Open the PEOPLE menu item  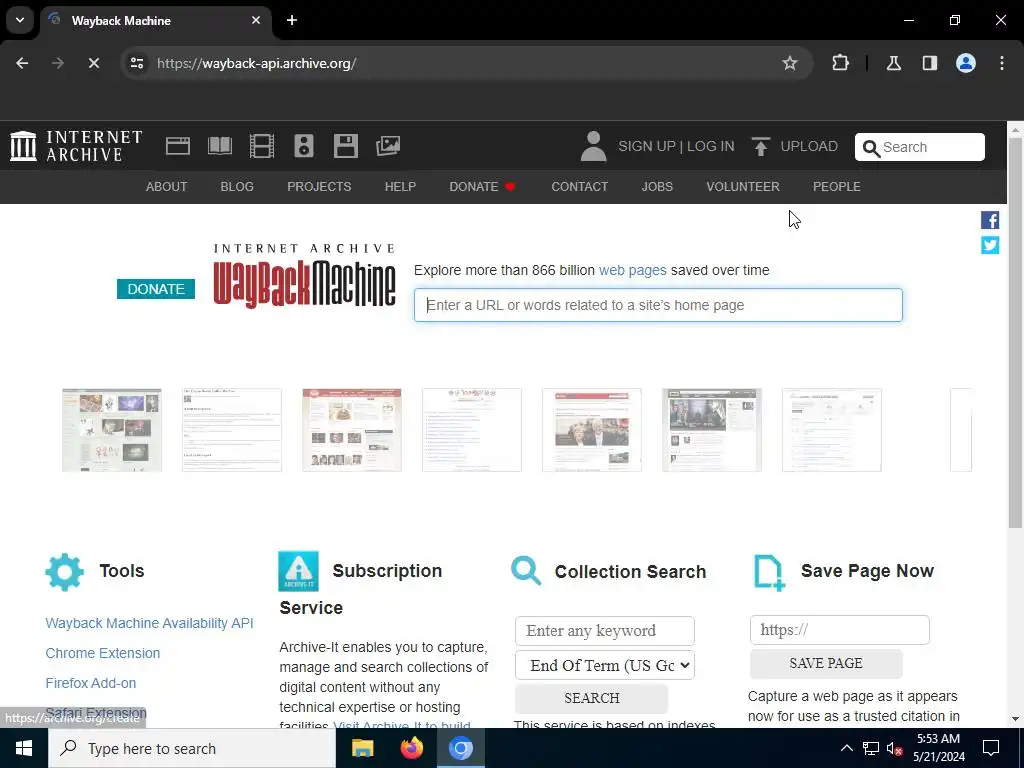837,187
